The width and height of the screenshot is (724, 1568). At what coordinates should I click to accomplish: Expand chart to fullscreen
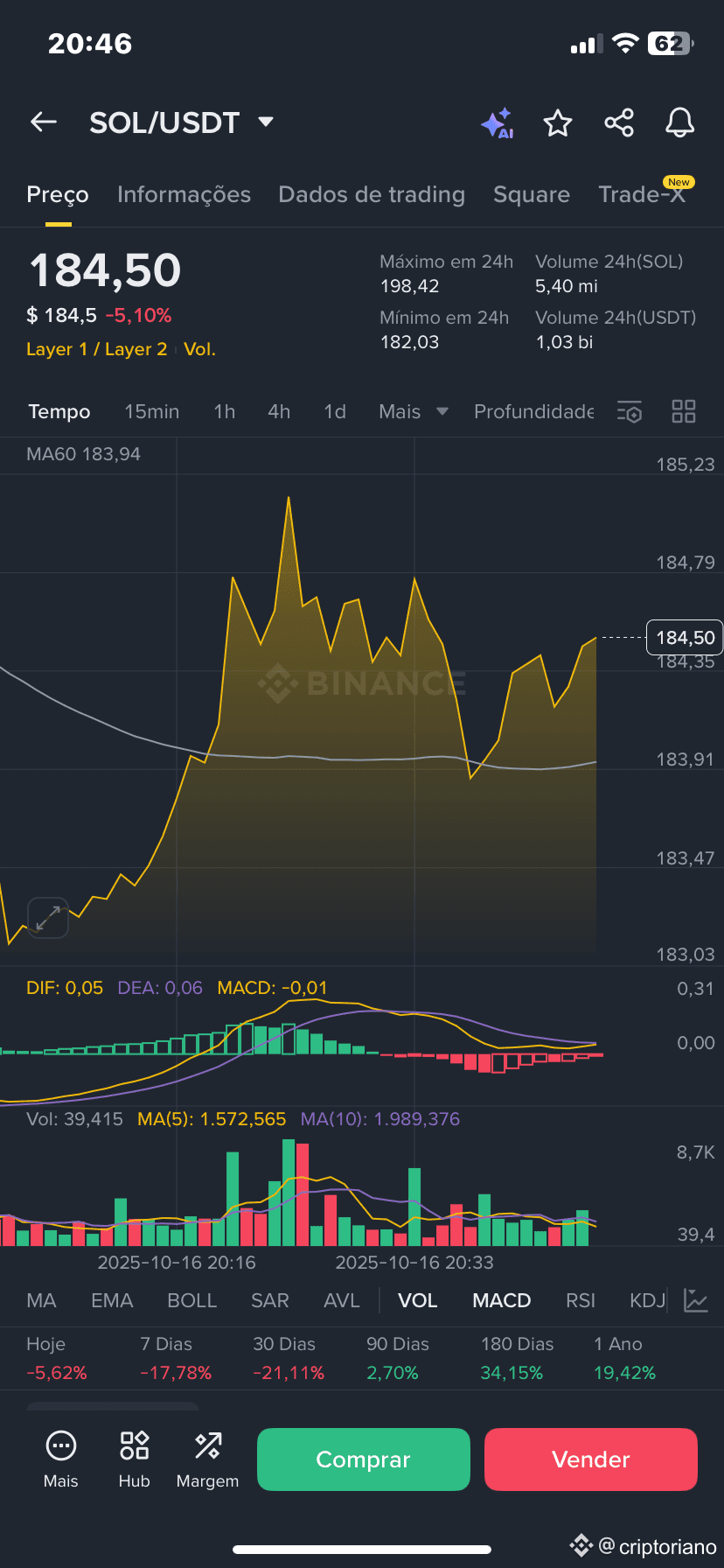click(x=48, y=918)
